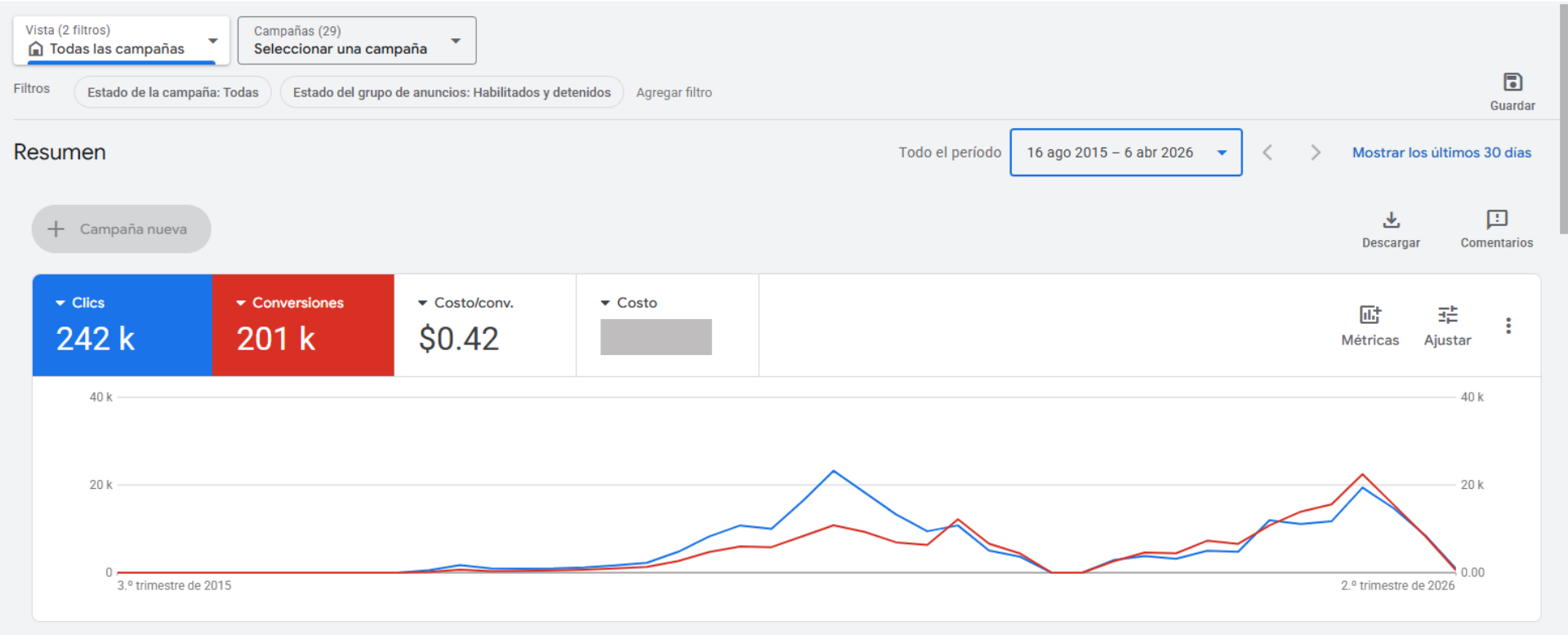Click the Descargar download icon
Screen dimensions: 1568x635
1391,220
